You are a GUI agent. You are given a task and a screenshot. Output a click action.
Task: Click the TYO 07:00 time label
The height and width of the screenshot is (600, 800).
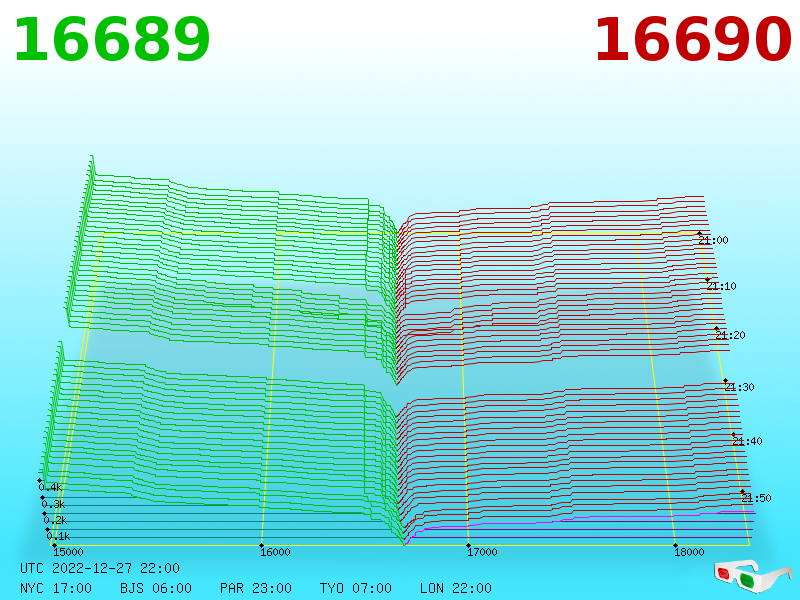(x=356, y=588)
